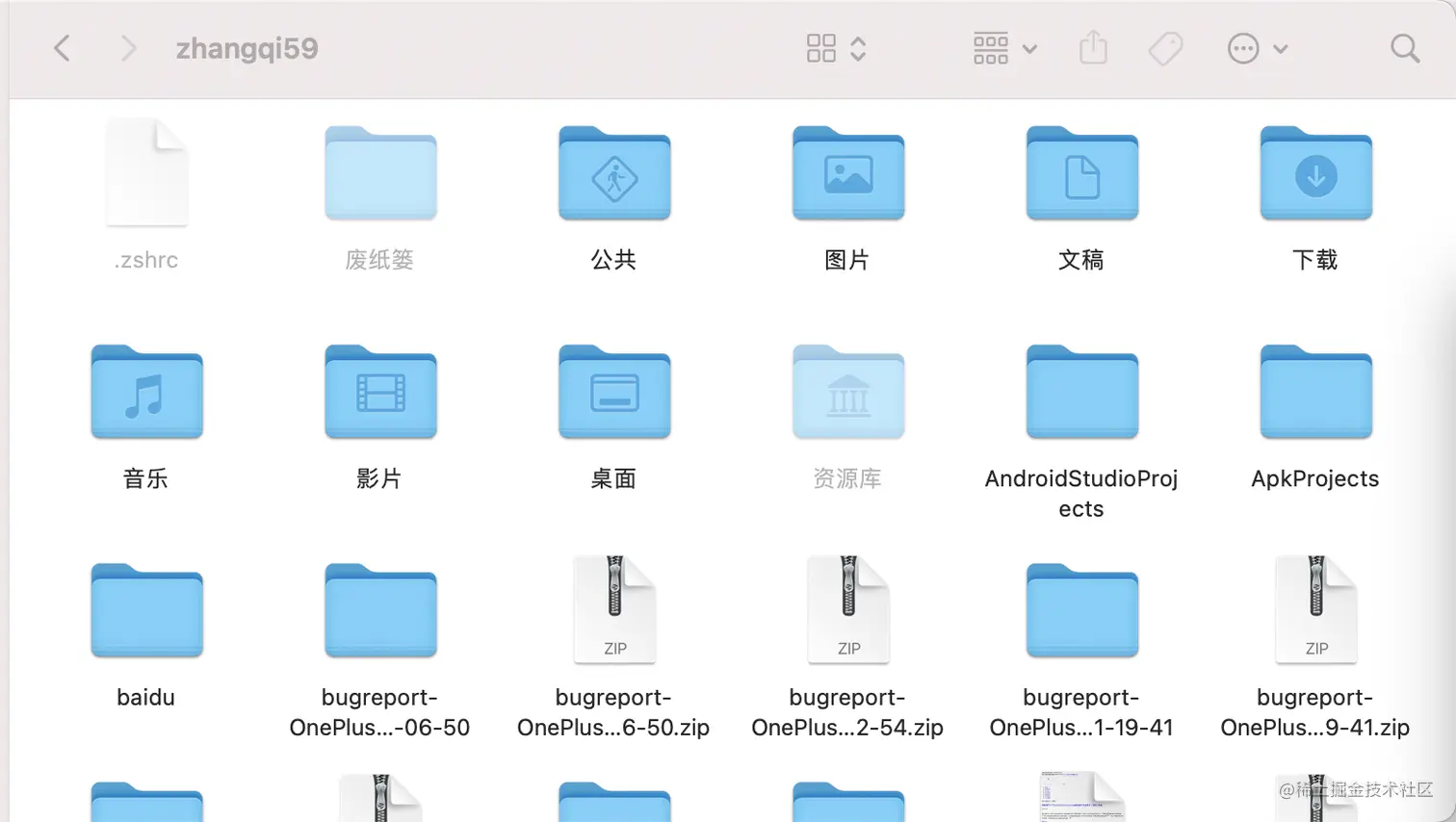Open the view mode up/down chevron selector
Screen dimensions: 1456x822
[858, 48]
